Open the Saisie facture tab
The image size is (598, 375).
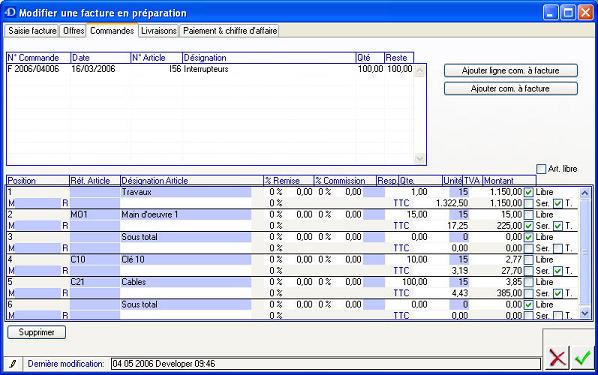coord(32,31)
